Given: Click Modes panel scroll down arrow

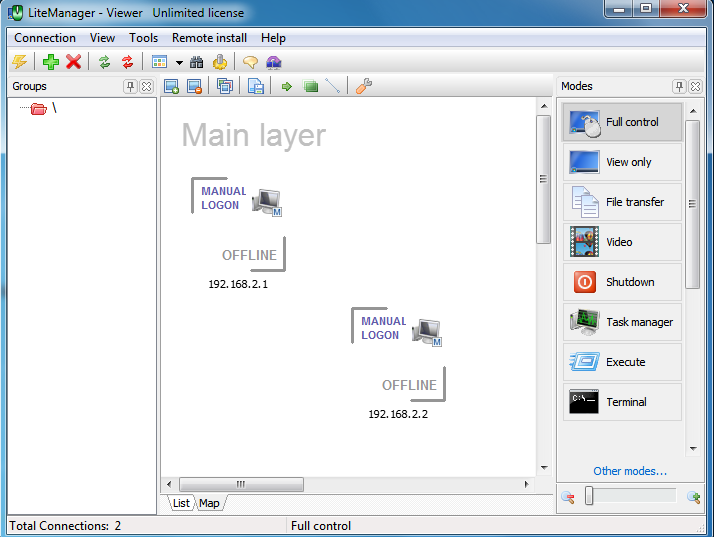Looking at the screenshot, I should pyautogui.click(x=693, y=449).
